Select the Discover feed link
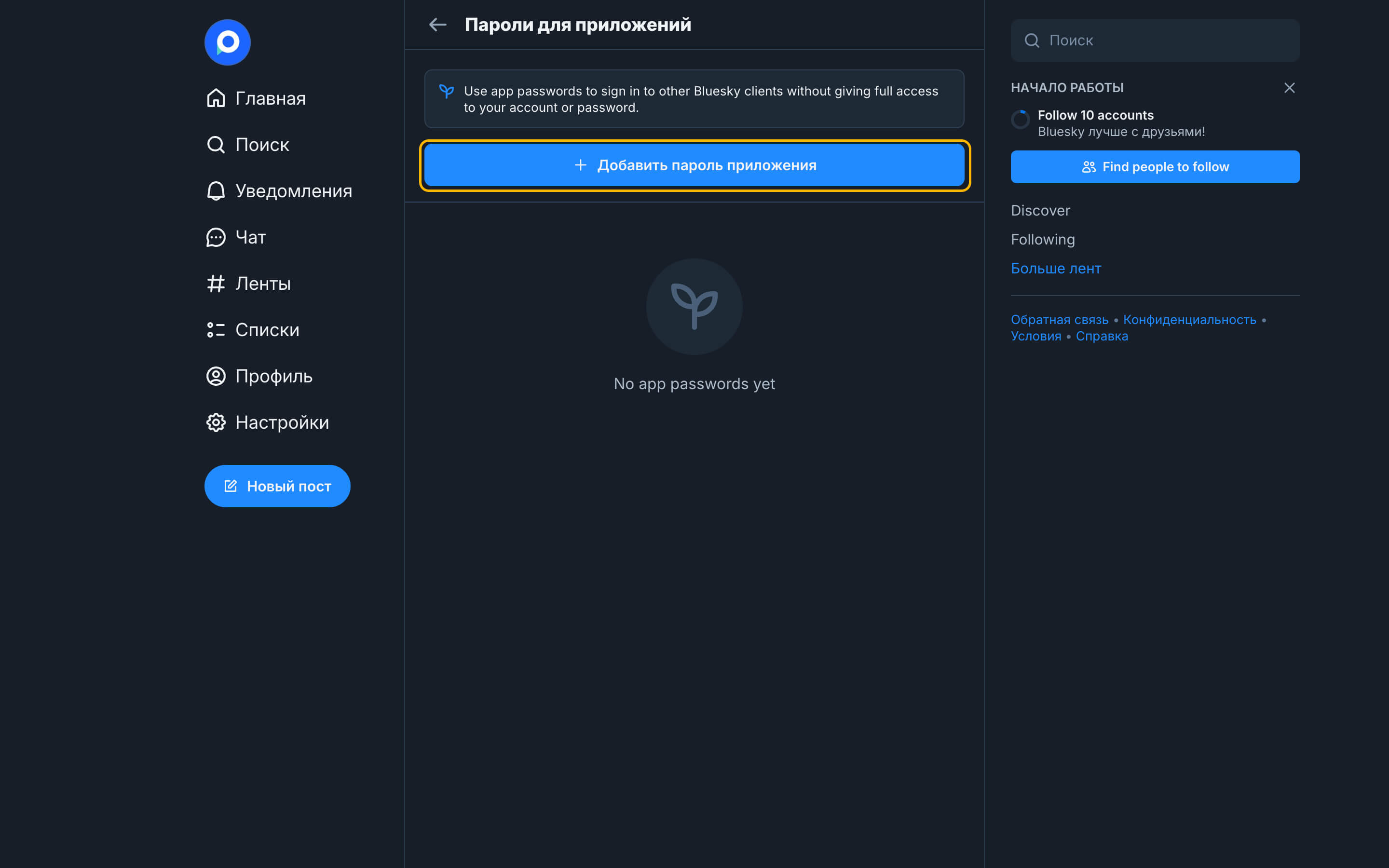 coord(1040,211)
